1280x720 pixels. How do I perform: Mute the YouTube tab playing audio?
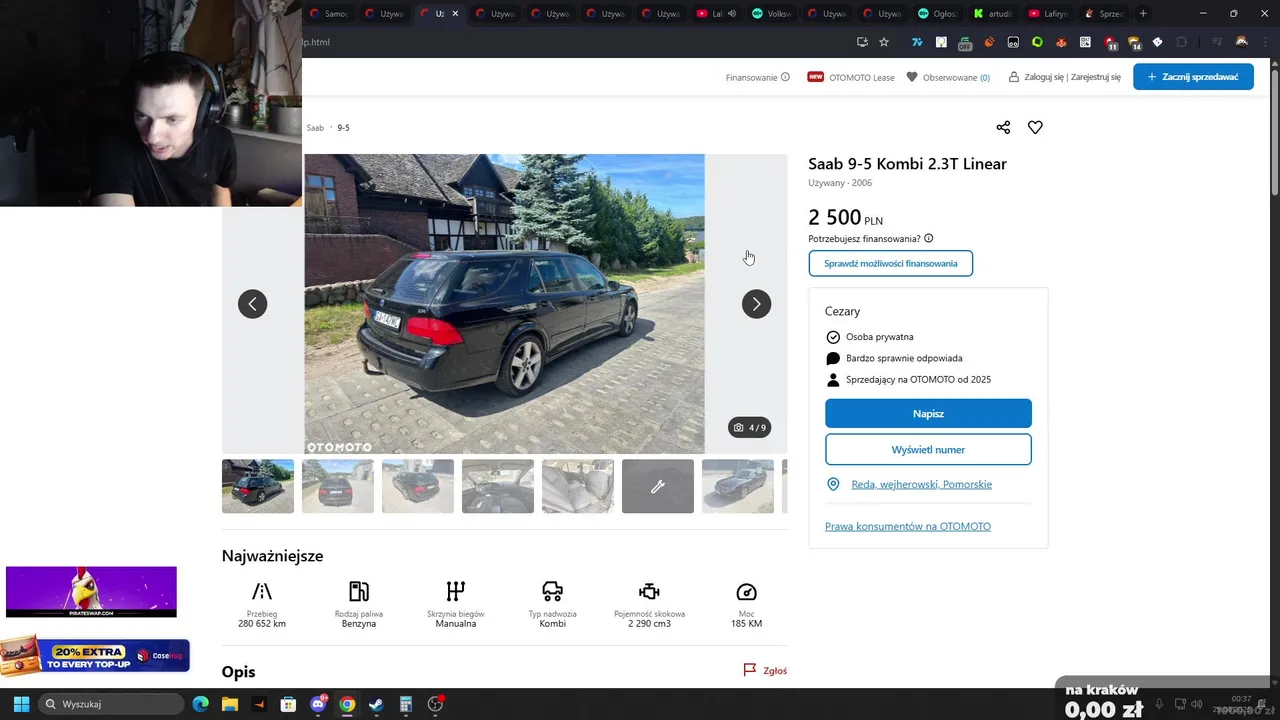(x=732, y=13)
